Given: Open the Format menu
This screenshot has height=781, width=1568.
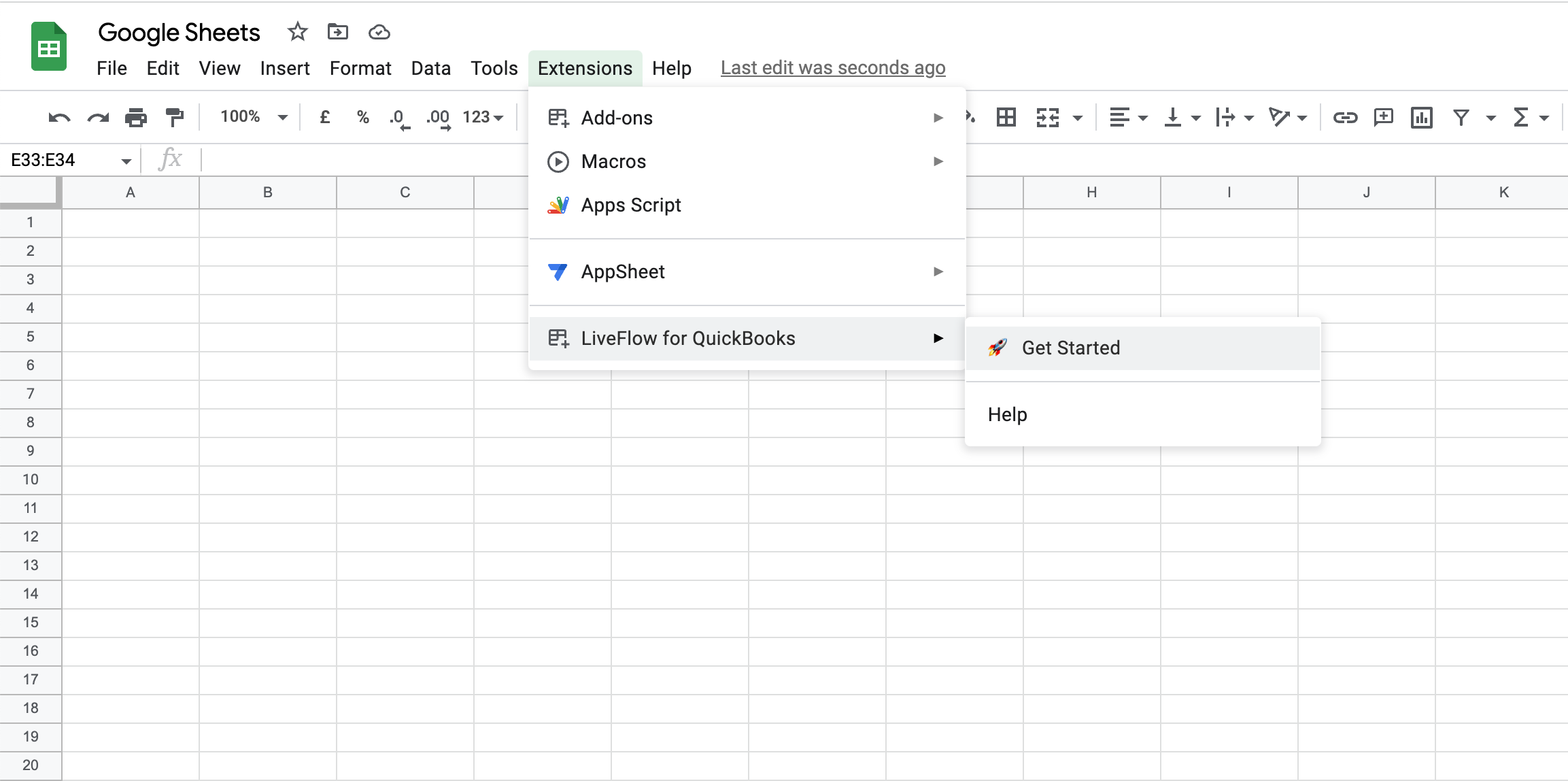Looking at the screenshot, I should [360, 68].
